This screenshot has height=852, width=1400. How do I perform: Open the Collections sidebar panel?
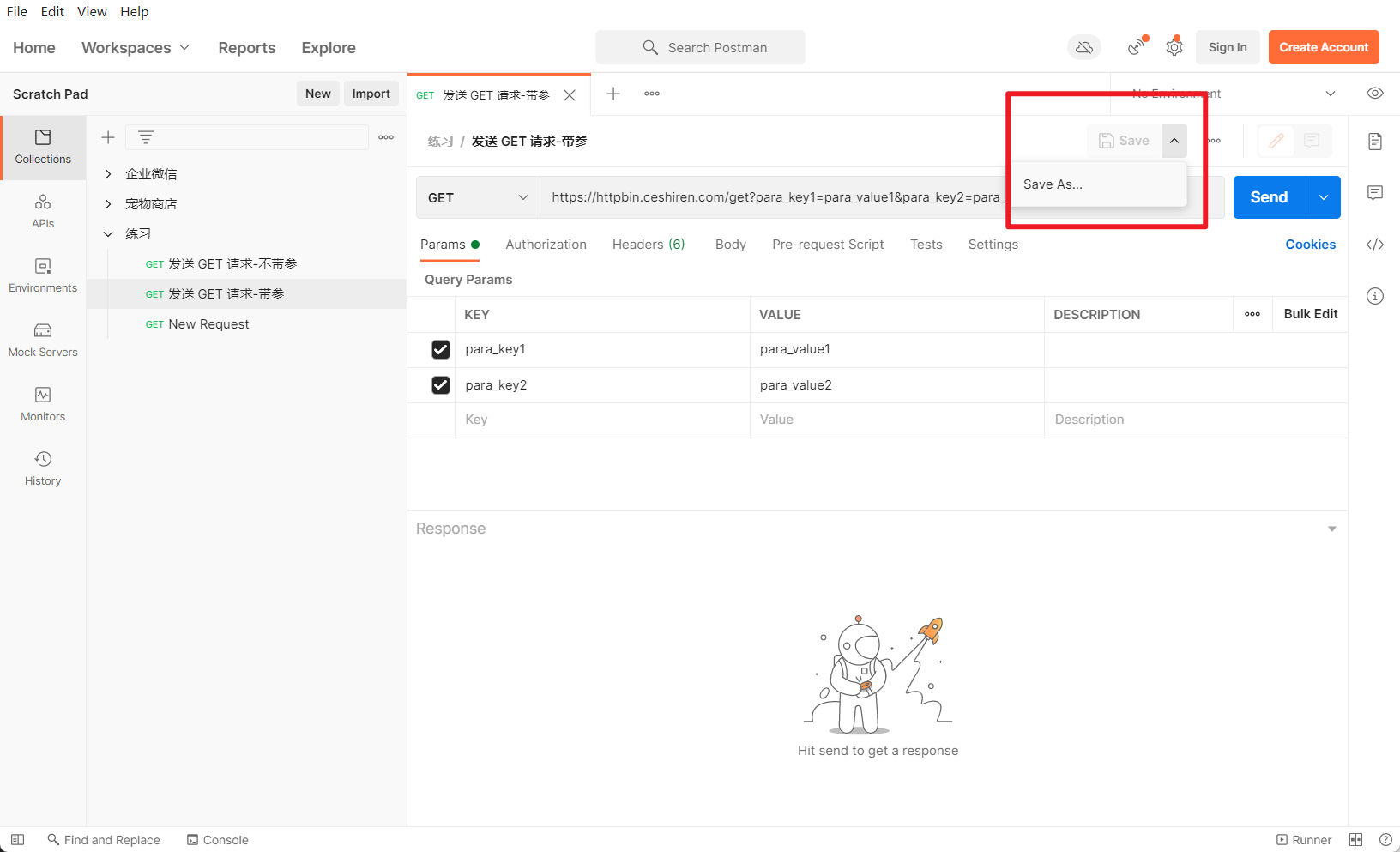point(43,148)
